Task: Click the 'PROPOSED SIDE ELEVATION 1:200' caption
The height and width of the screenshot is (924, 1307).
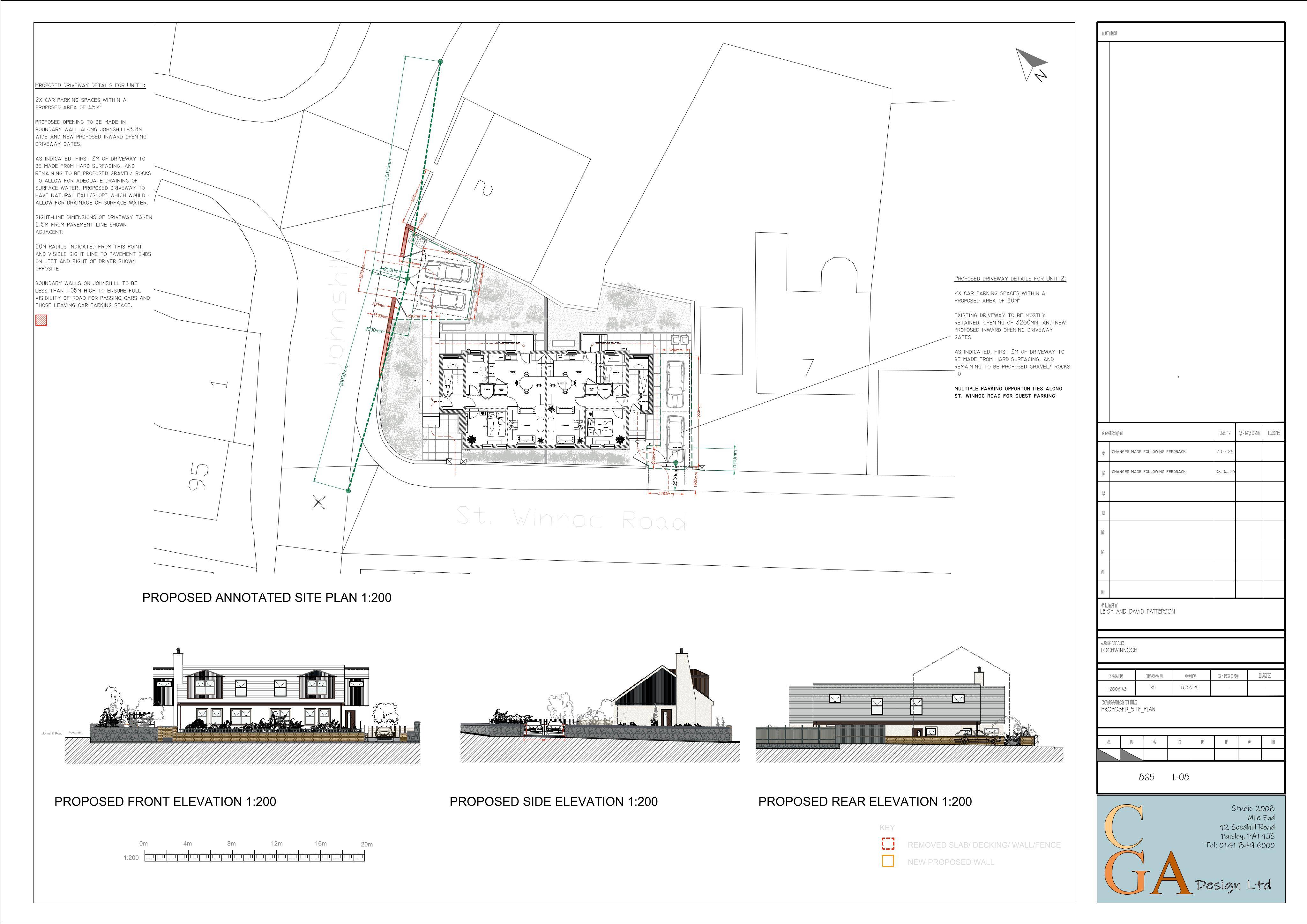Action: coord(553,801)
